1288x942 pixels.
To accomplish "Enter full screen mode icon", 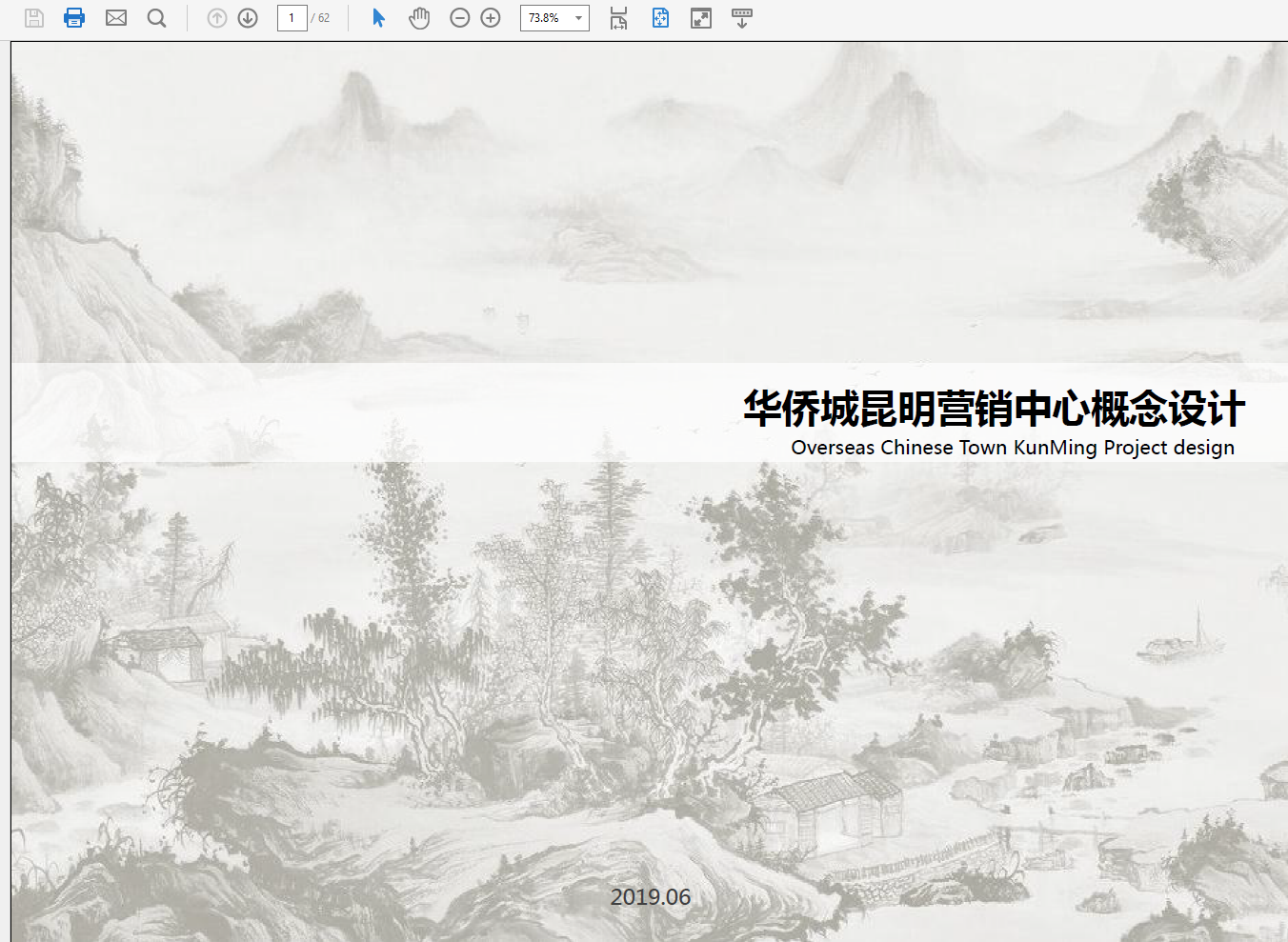I will 701,18.
